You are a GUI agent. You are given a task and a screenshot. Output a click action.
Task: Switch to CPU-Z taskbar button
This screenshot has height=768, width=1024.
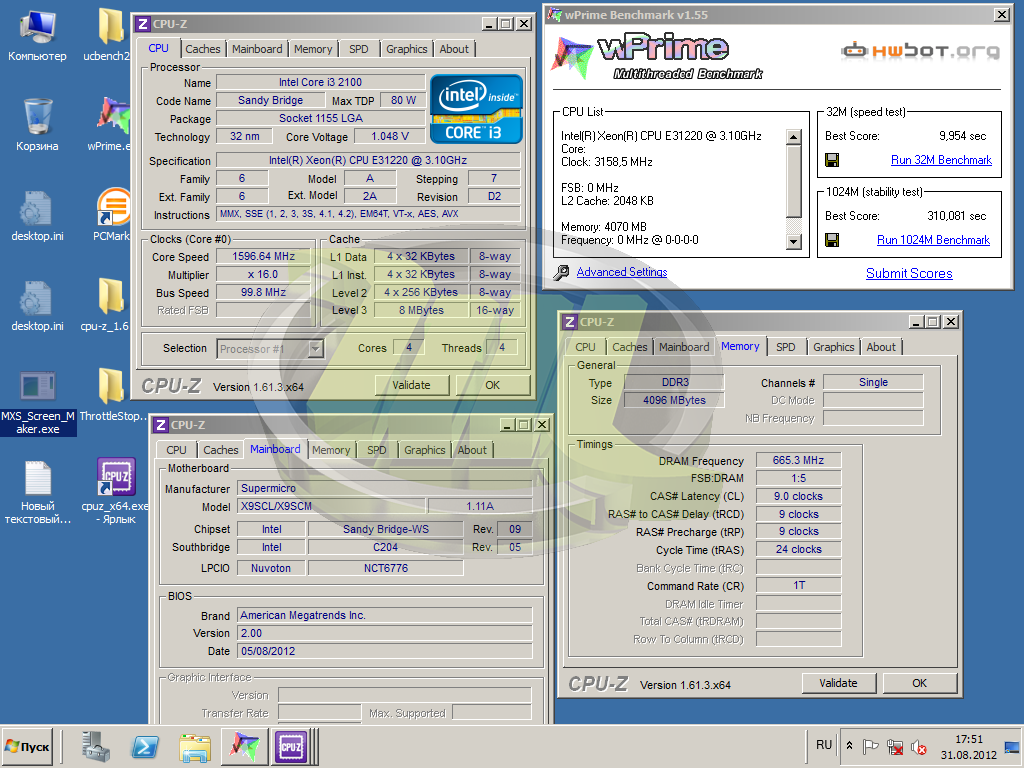pyautogui.click(x=291, y=746)
